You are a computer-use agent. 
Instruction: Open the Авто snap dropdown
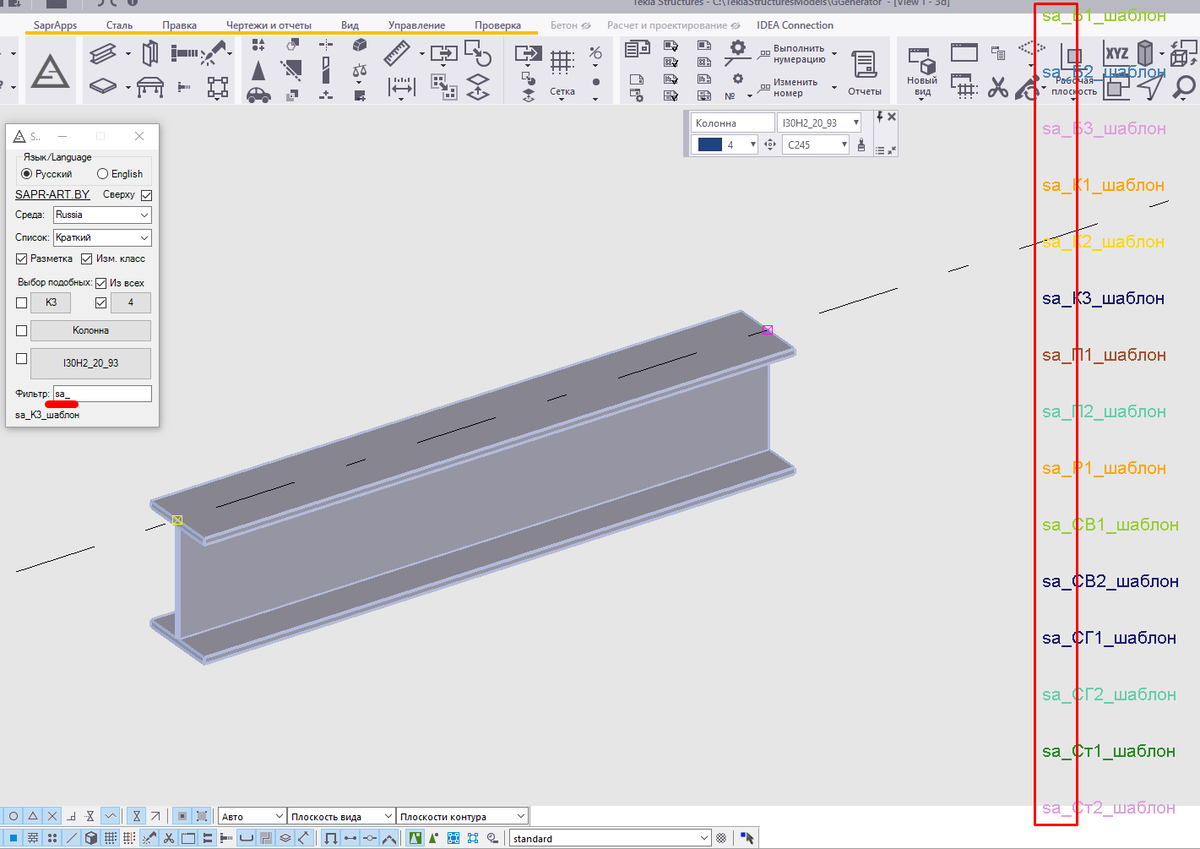click(x=252, y=817)
